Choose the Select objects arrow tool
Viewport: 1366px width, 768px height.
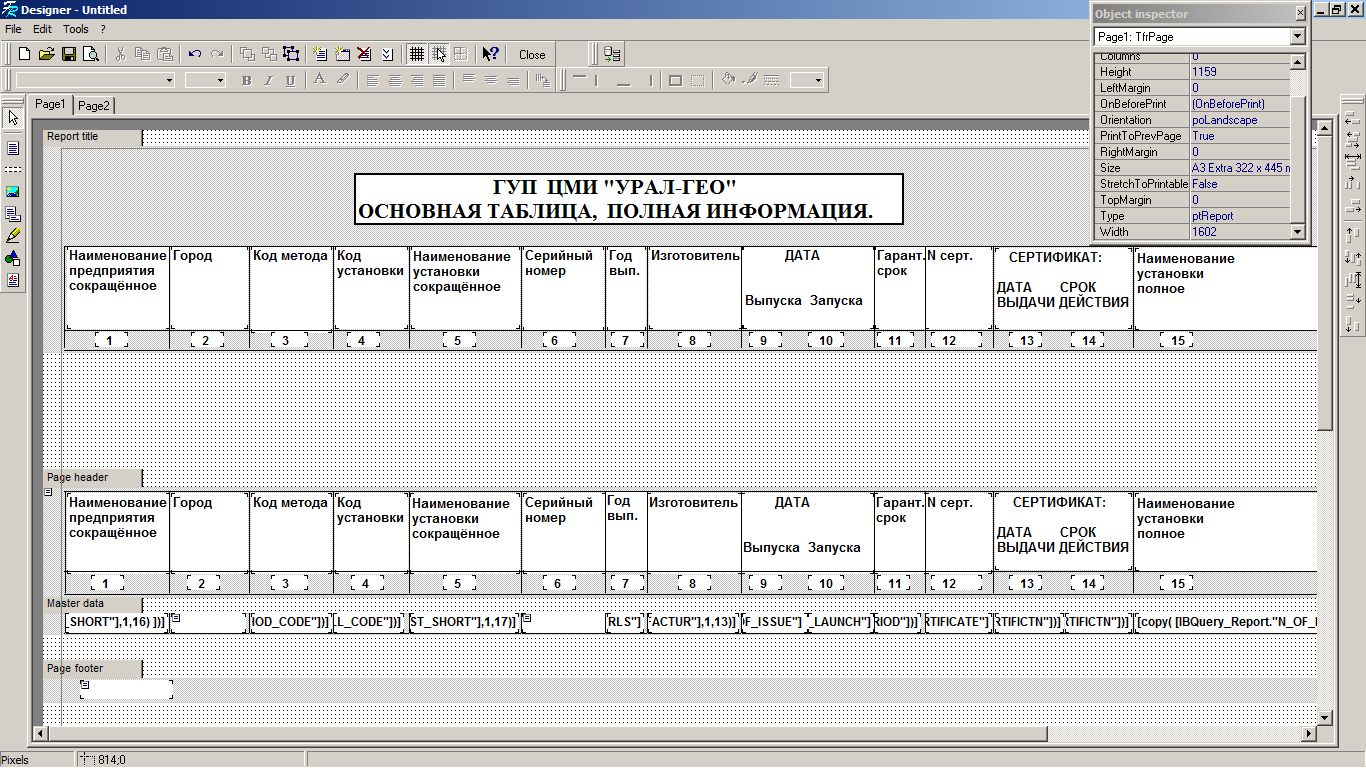[x=13, y=118]
